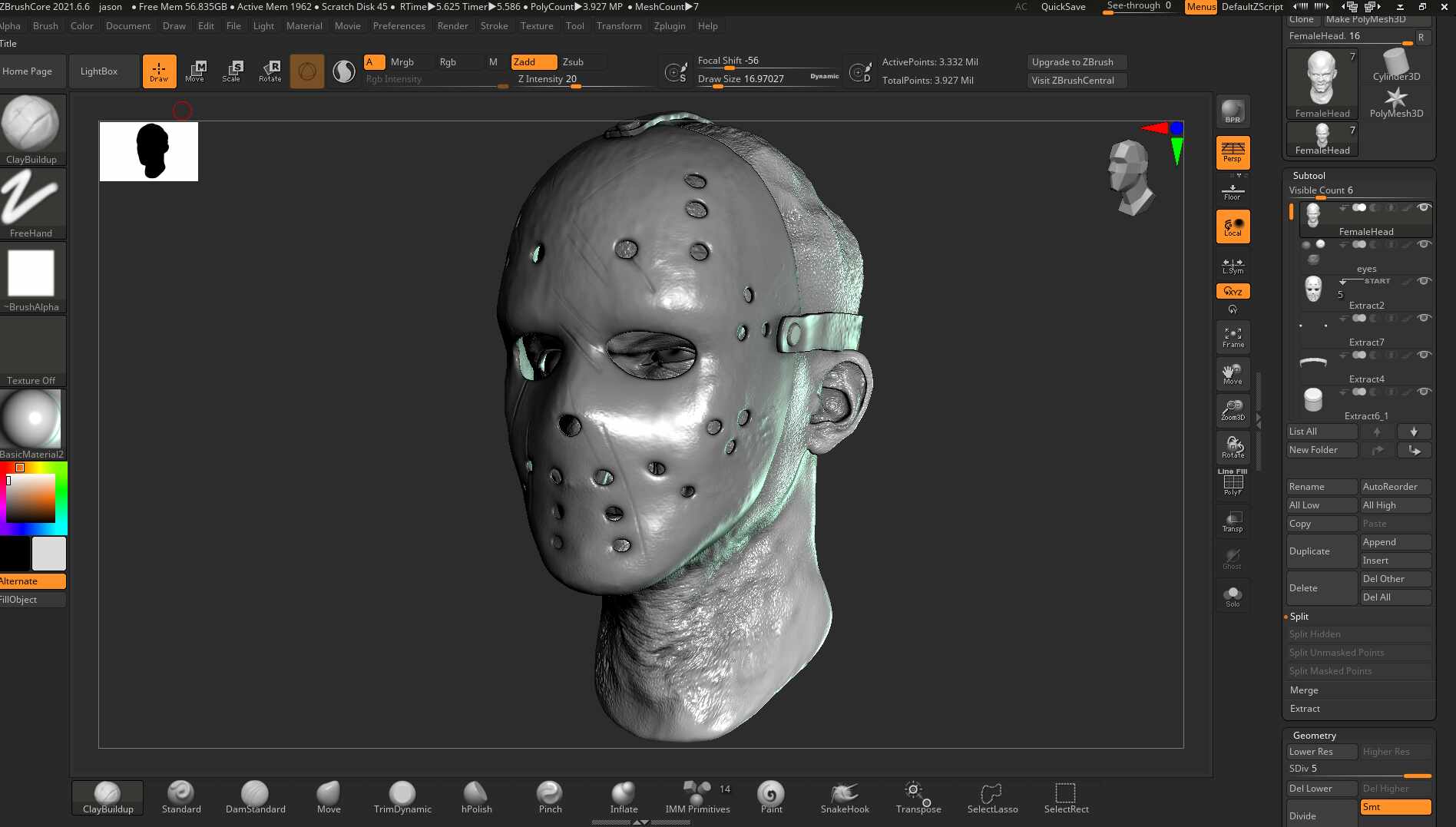The image size is (1456, 827).
Task: Click the LightBox button
Action: [99, 71]
